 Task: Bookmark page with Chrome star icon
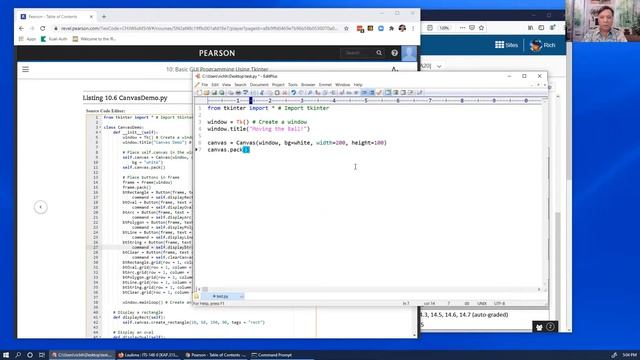click(346, 28)
